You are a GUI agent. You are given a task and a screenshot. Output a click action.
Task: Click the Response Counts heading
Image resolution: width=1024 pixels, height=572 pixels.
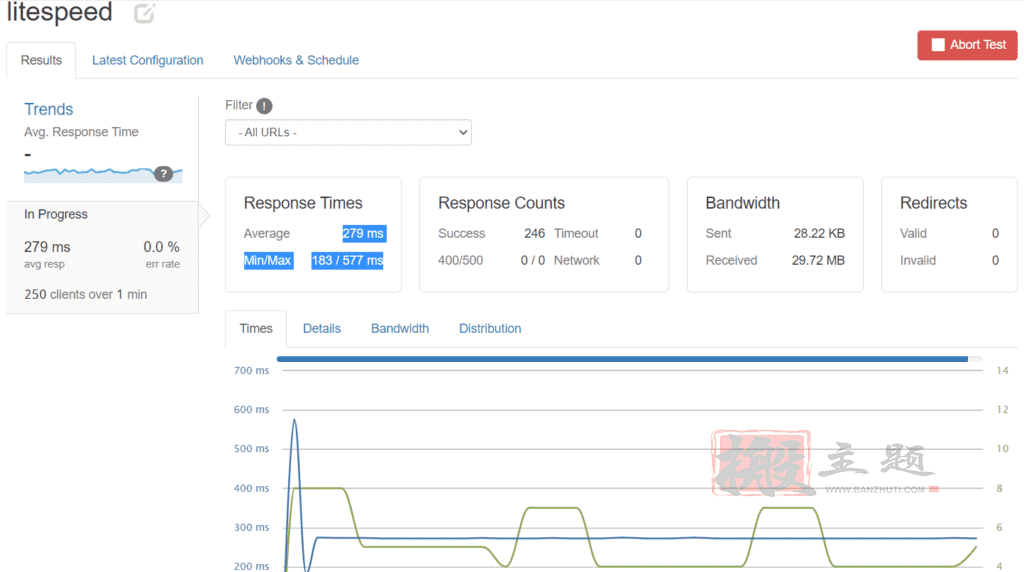point(502,203)
